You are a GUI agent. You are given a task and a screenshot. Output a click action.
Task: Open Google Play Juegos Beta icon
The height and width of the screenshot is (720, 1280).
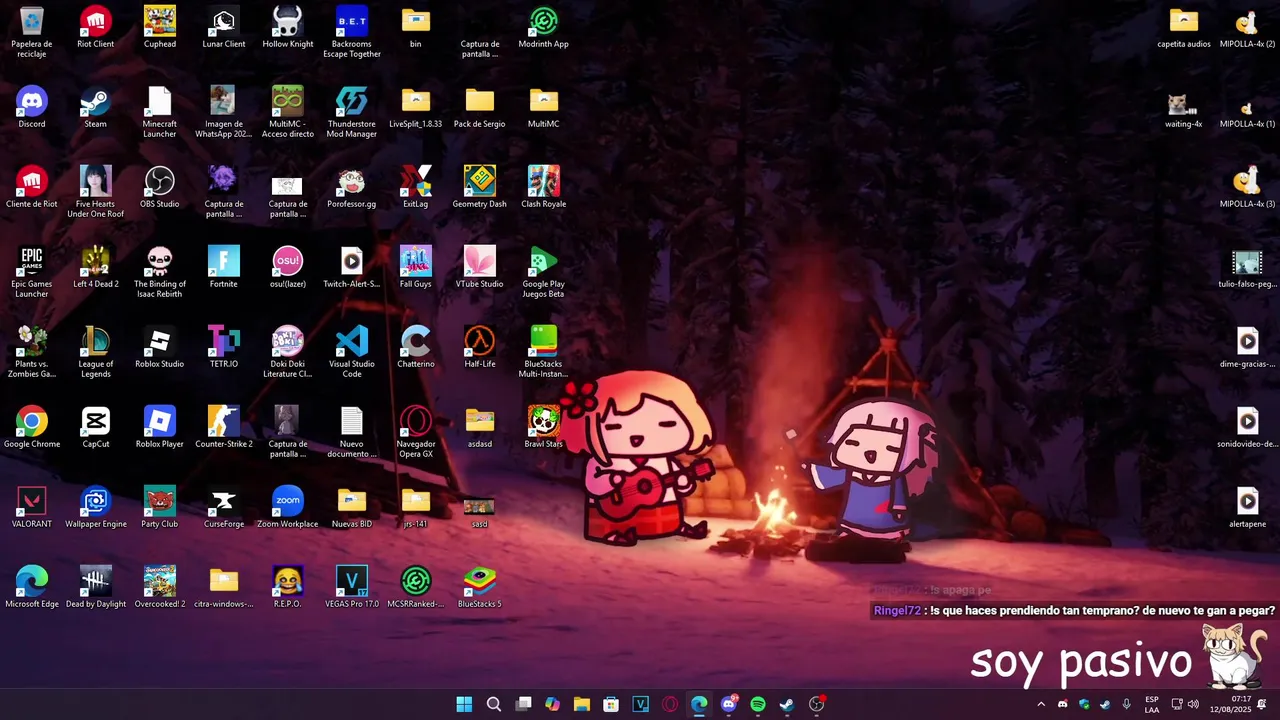click(544, 272)
